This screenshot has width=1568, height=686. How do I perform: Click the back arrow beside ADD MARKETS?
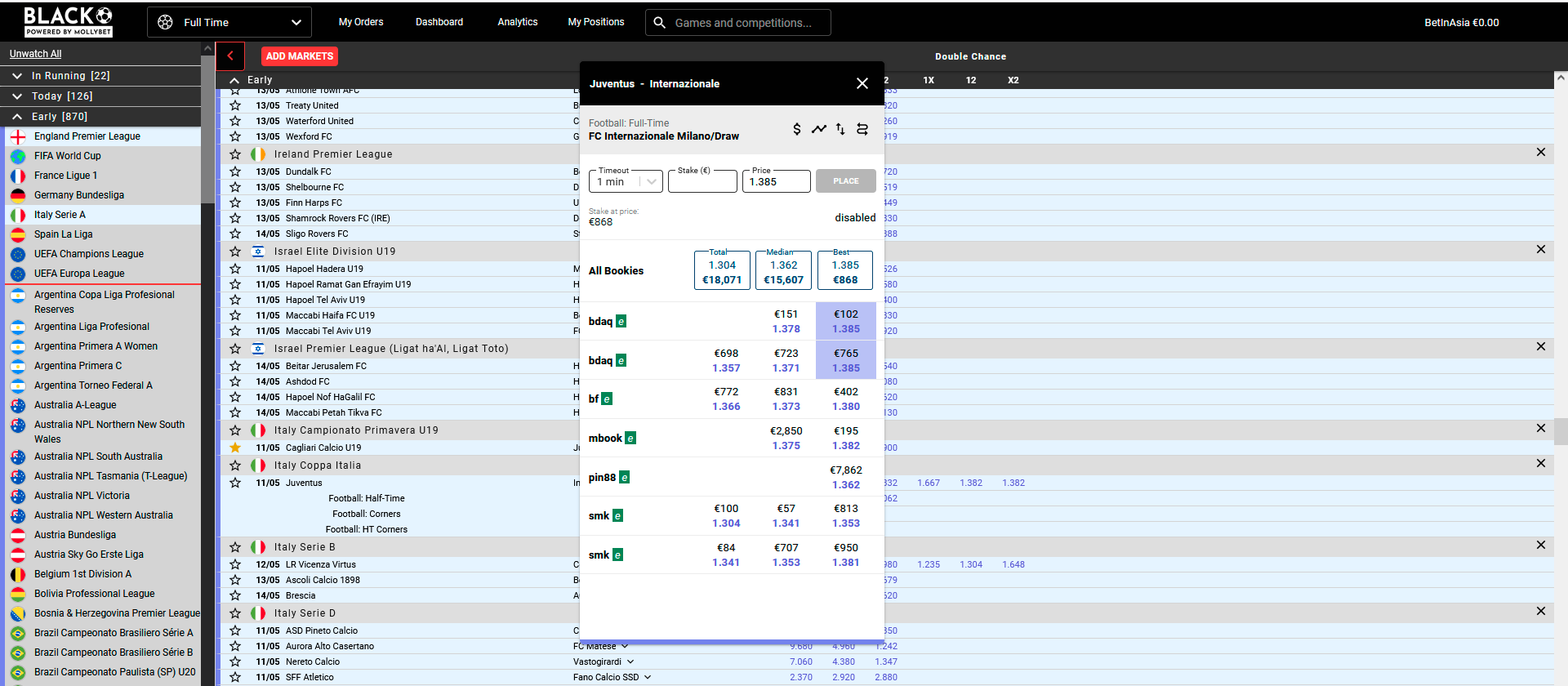pos(230,56)
